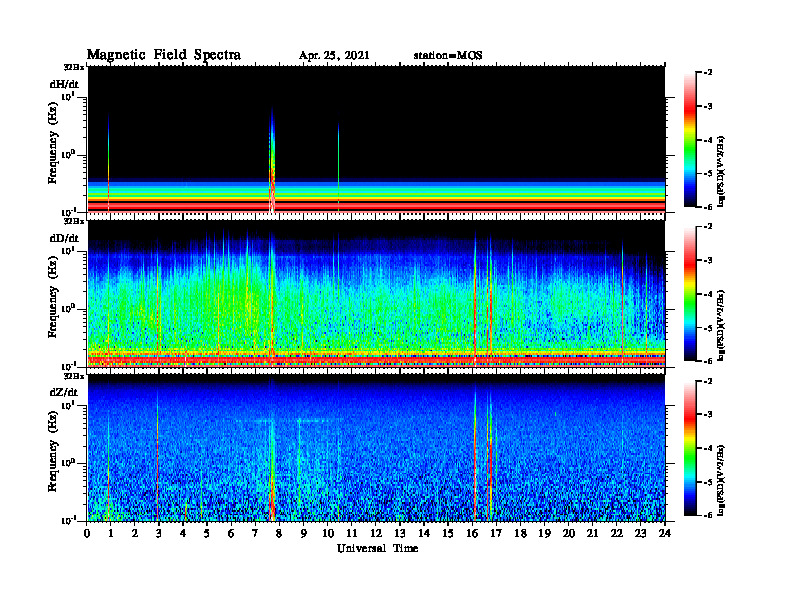Screen dimensions: 792x612
Task: Click the hour 6 tick label on the time axis
Action: [x=231, y=533]
